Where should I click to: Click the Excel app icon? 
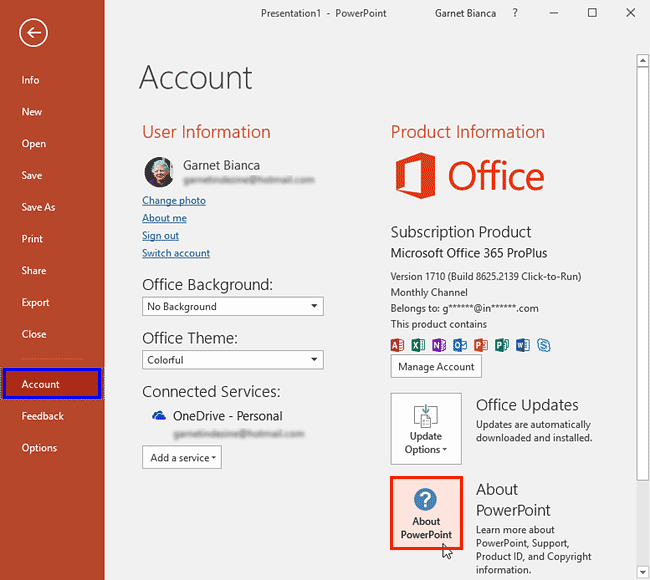pos(418,345)
